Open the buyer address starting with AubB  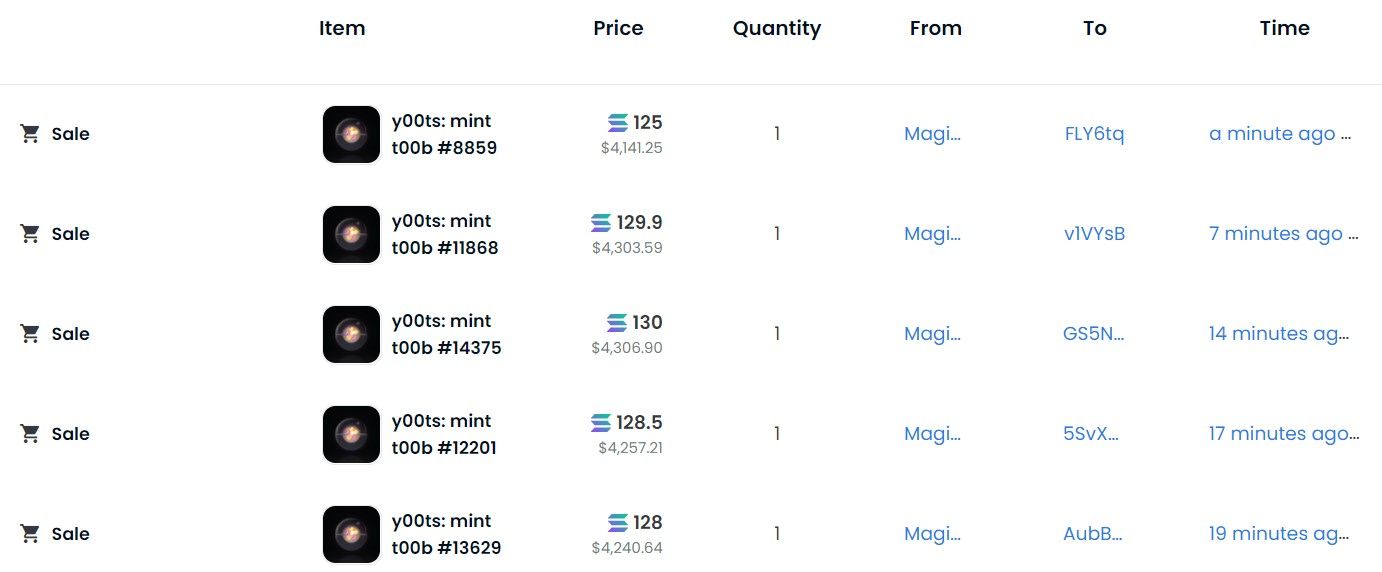pyautogui.click(x=1093, y=534)
